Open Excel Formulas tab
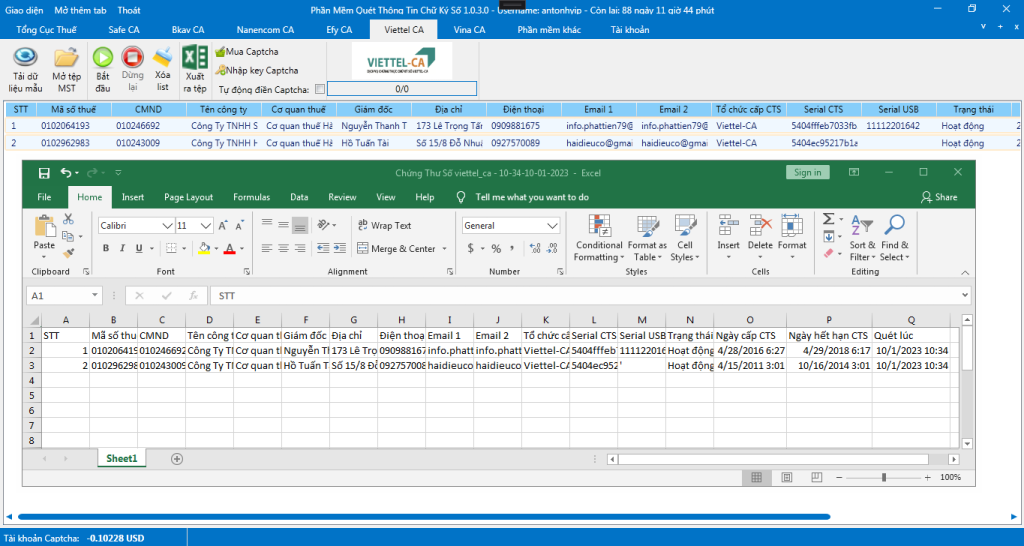 coord(251,197)
